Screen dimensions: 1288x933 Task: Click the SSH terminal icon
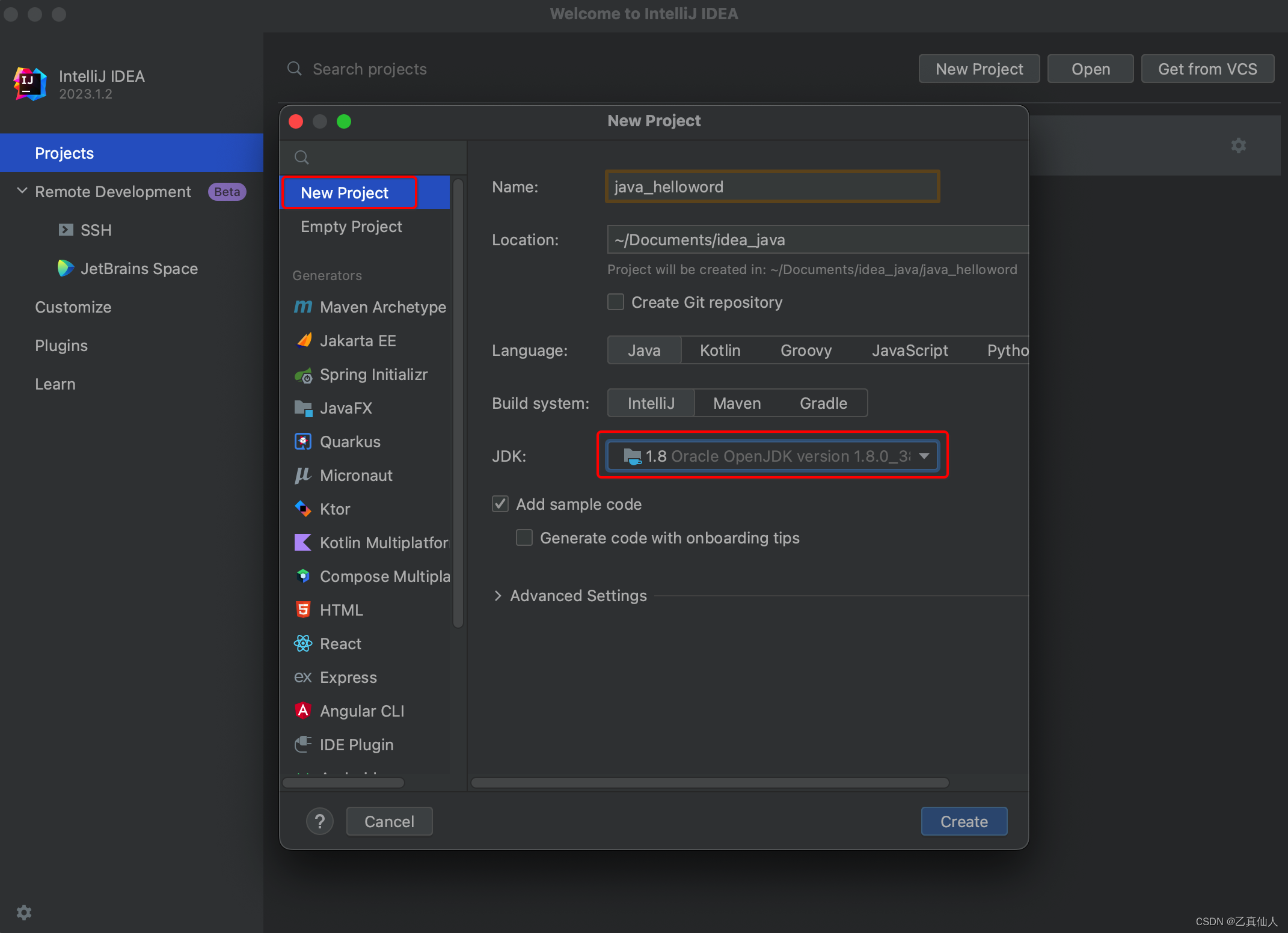pyautogui.click(x=66, y=230)
